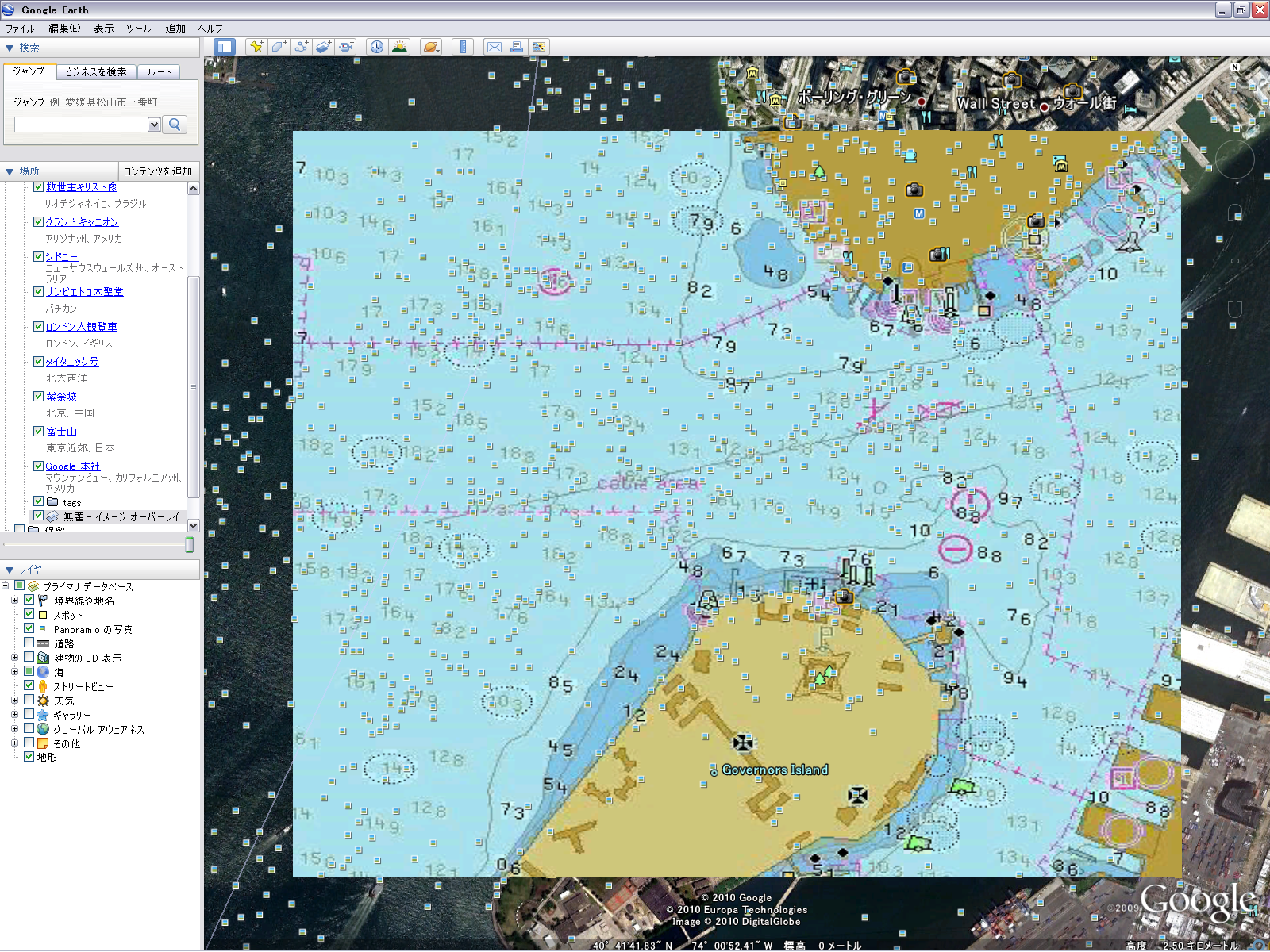Toggle the sunlight display icon
Screen dimensions: 1270x952
click(x=399, y=47)
